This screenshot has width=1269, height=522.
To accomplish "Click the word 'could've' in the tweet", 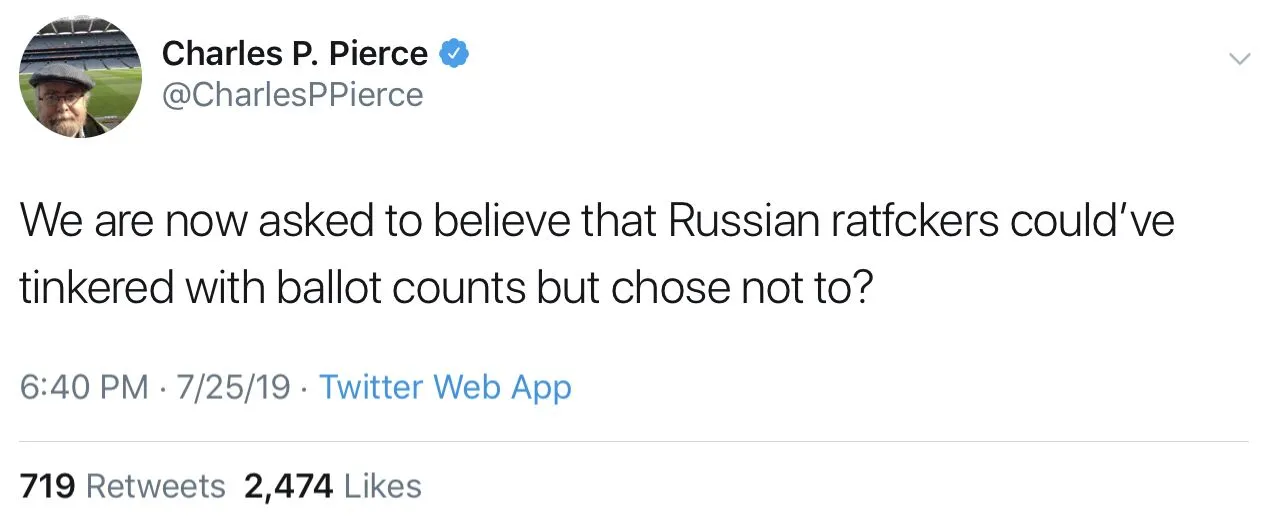I will coord(1092,221).
